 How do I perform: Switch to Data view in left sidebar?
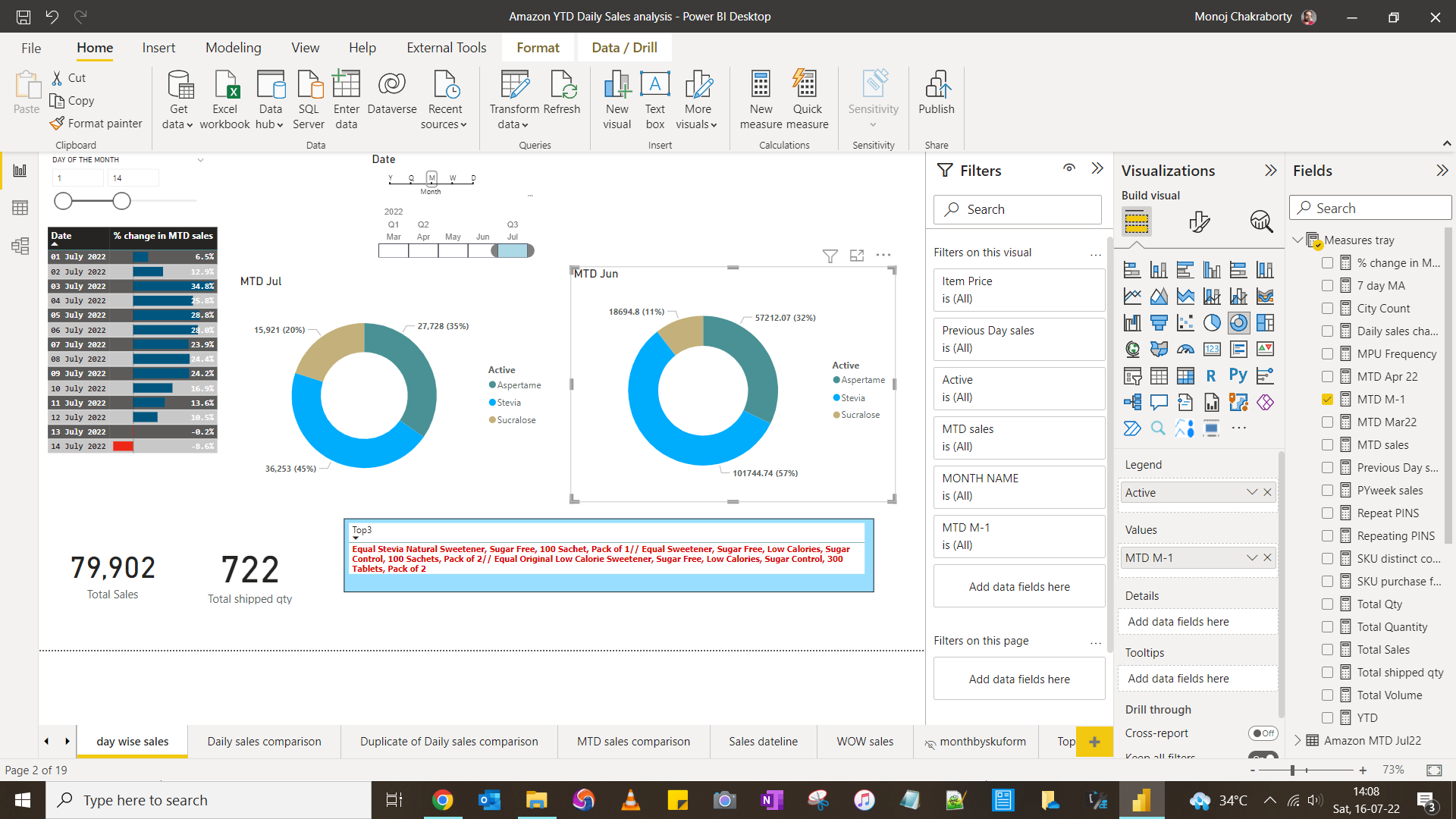coord(20,208)
